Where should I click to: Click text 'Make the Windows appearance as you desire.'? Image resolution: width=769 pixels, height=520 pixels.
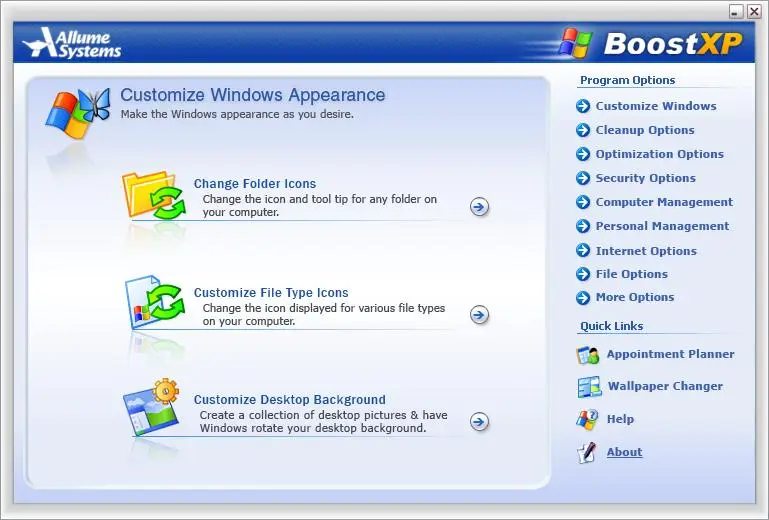pos(237,114)
